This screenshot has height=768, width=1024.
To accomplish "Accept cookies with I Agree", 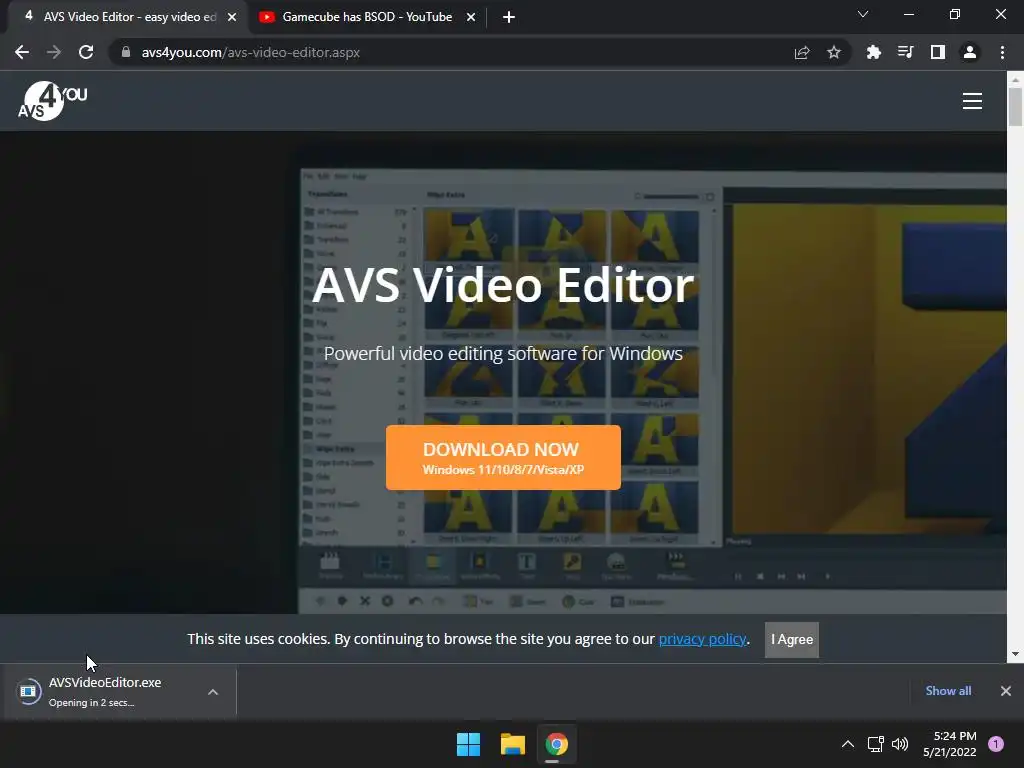I will (x=792, y=639).
